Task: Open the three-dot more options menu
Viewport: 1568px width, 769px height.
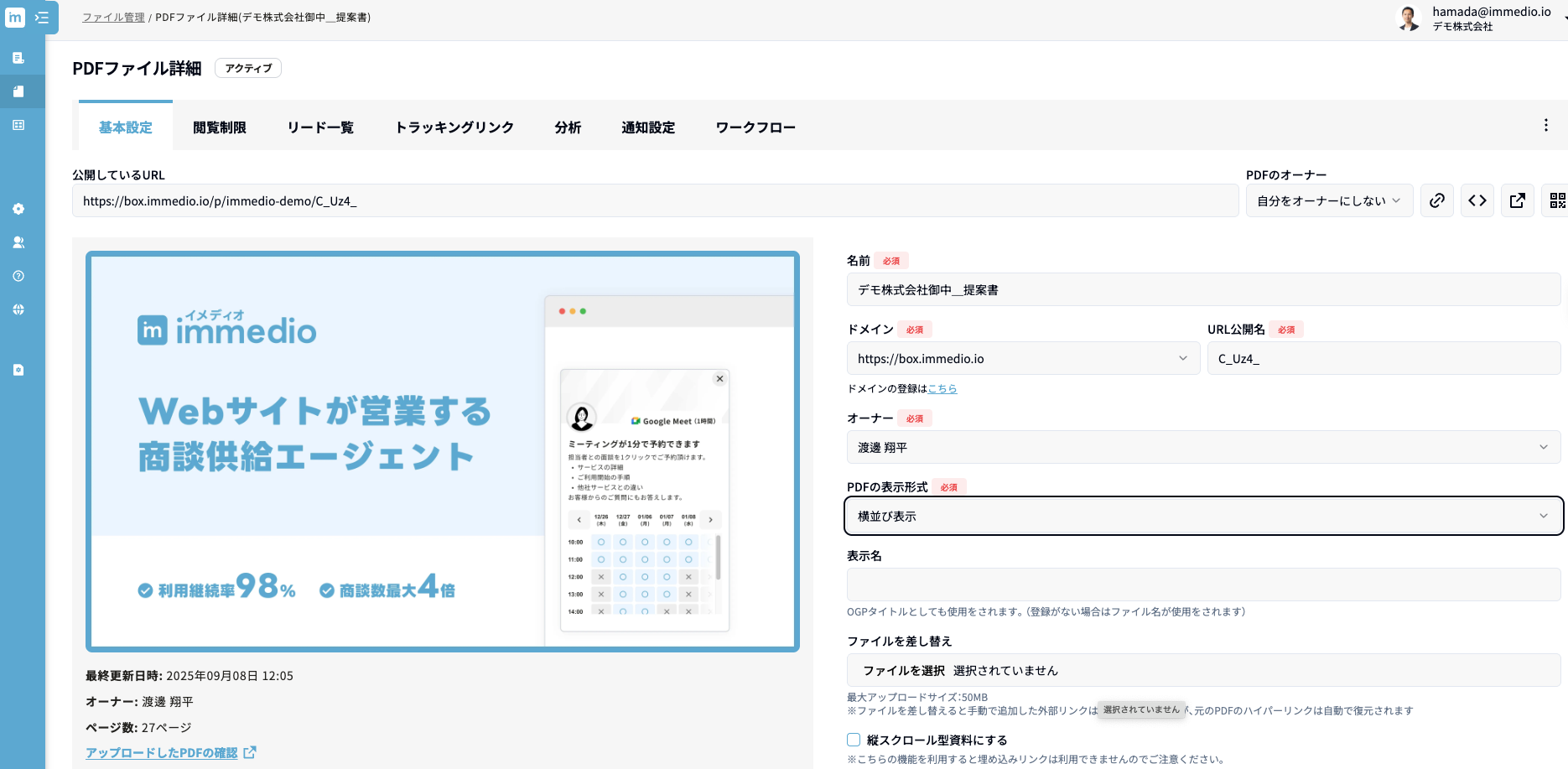Action: click(1545, 126)
